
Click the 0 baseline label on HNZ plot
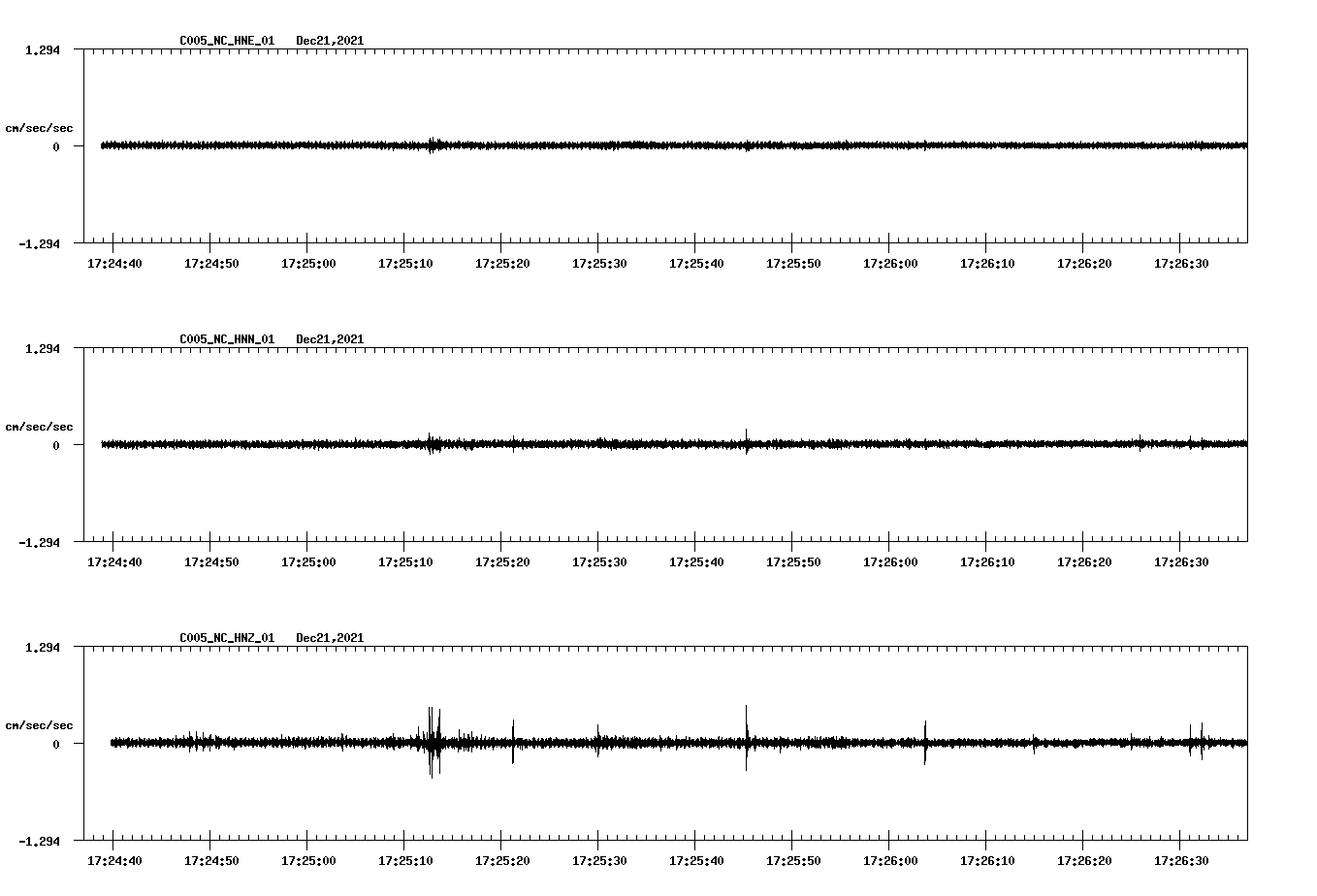pyautogui.click(x=56, y=744)
